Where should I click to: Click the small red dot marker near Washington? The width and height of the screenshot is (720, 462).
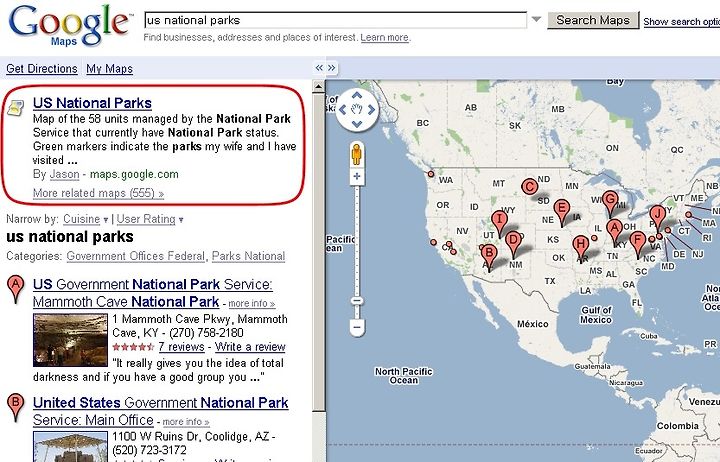pyautogui.click(x=431, y=174)
